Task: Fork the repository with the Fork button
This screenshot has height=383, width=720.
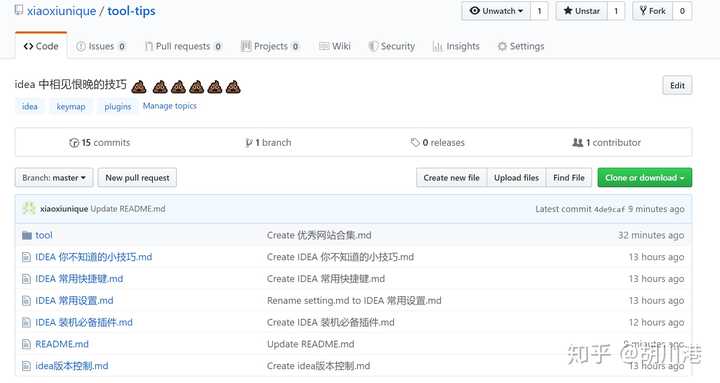Action: coord(652,11)
